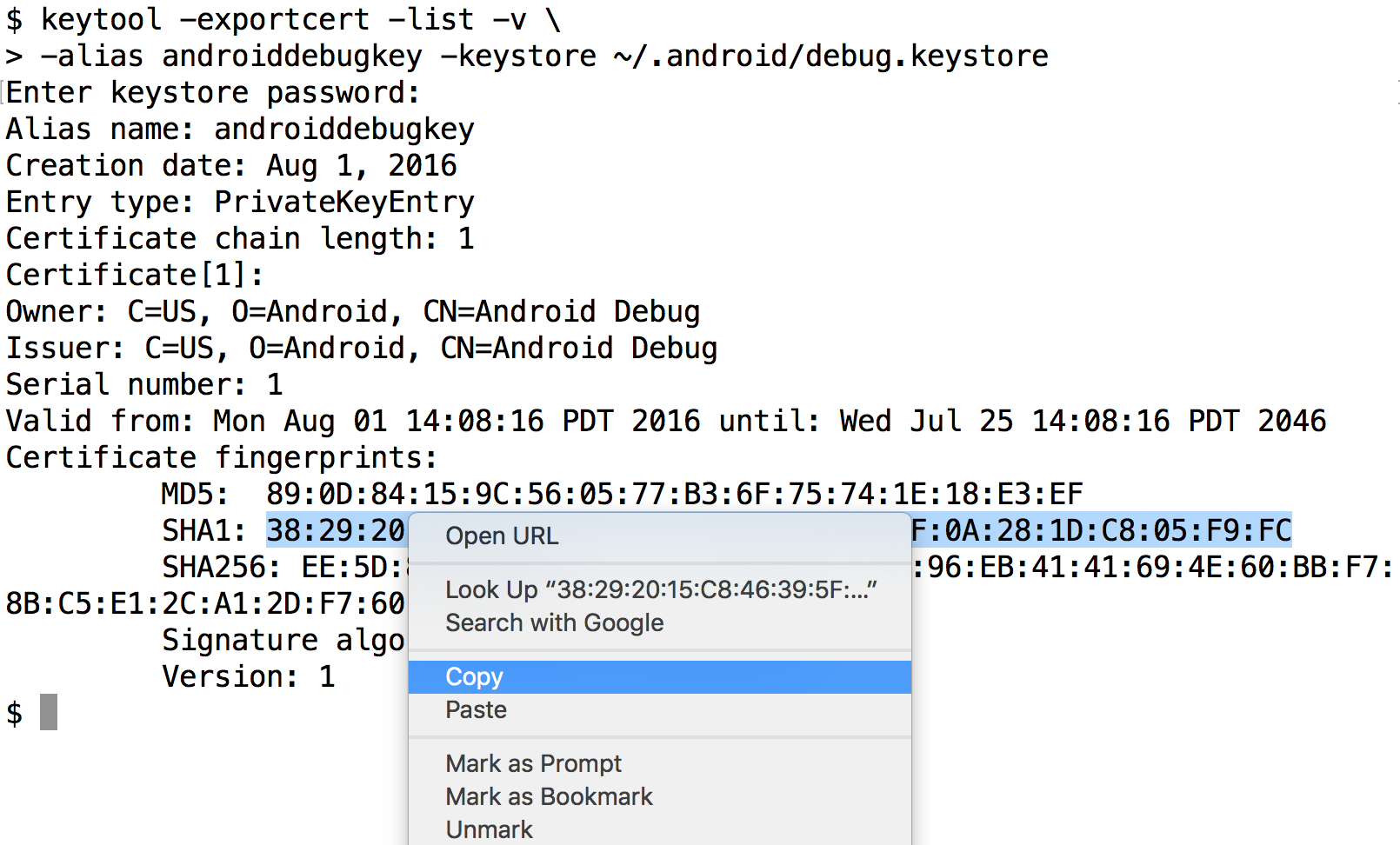Choose Unmark from the context menu
Viewport: 1400px width, 845px height.
click(489, 829)
